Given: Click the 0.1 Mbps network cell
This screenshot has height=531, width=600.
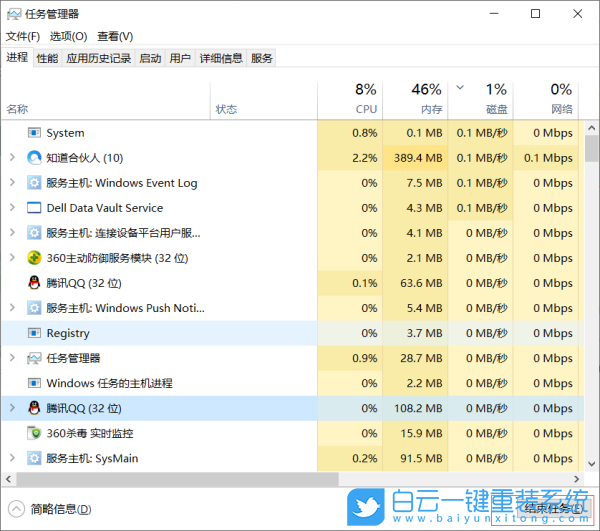Looking at the screenshot, I should pos(546,158).
